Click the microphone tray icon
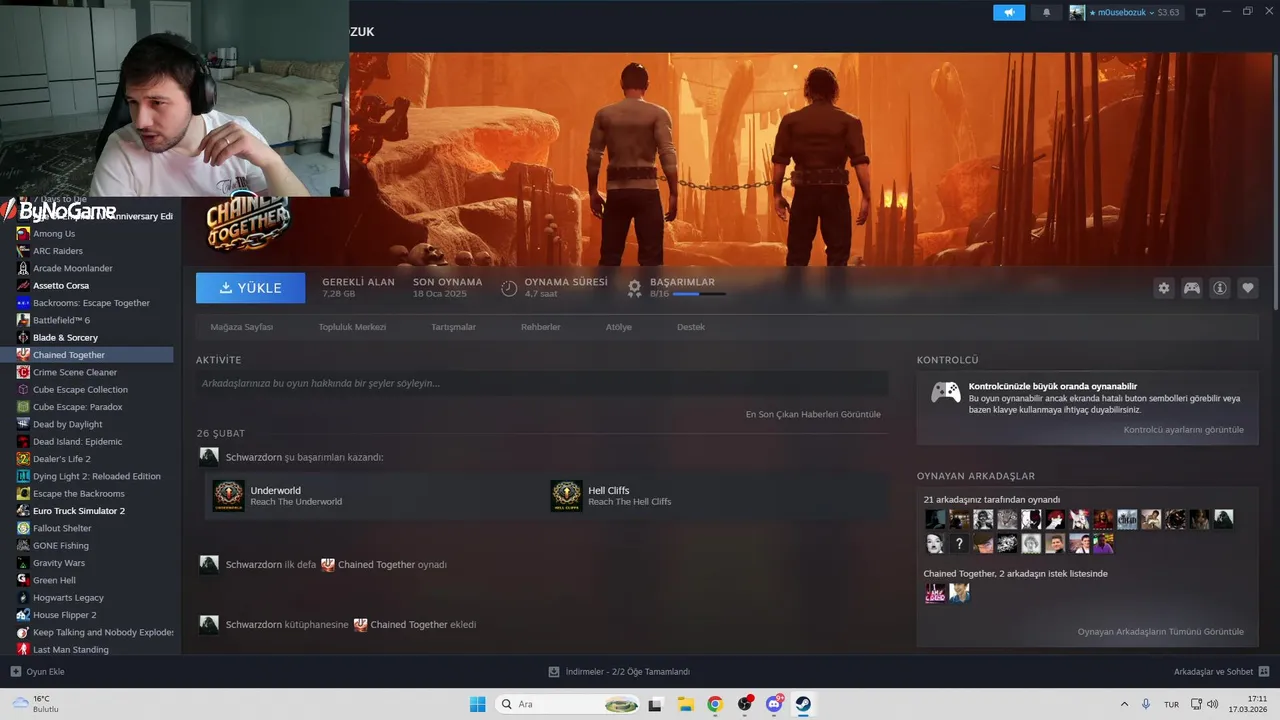 click(x=1146, y=704)
